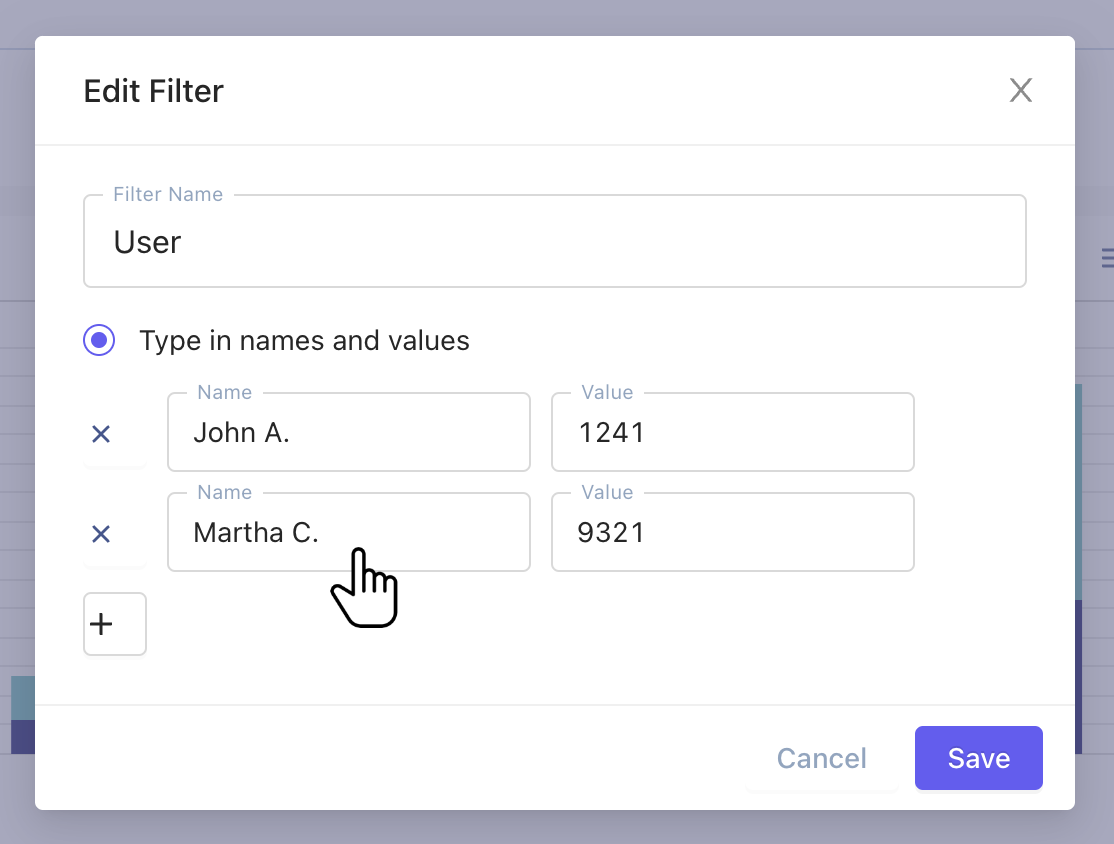Click the 'Filter Name' floating label
The width and height of the screenshot is (1114, 844).
(168, 195)
